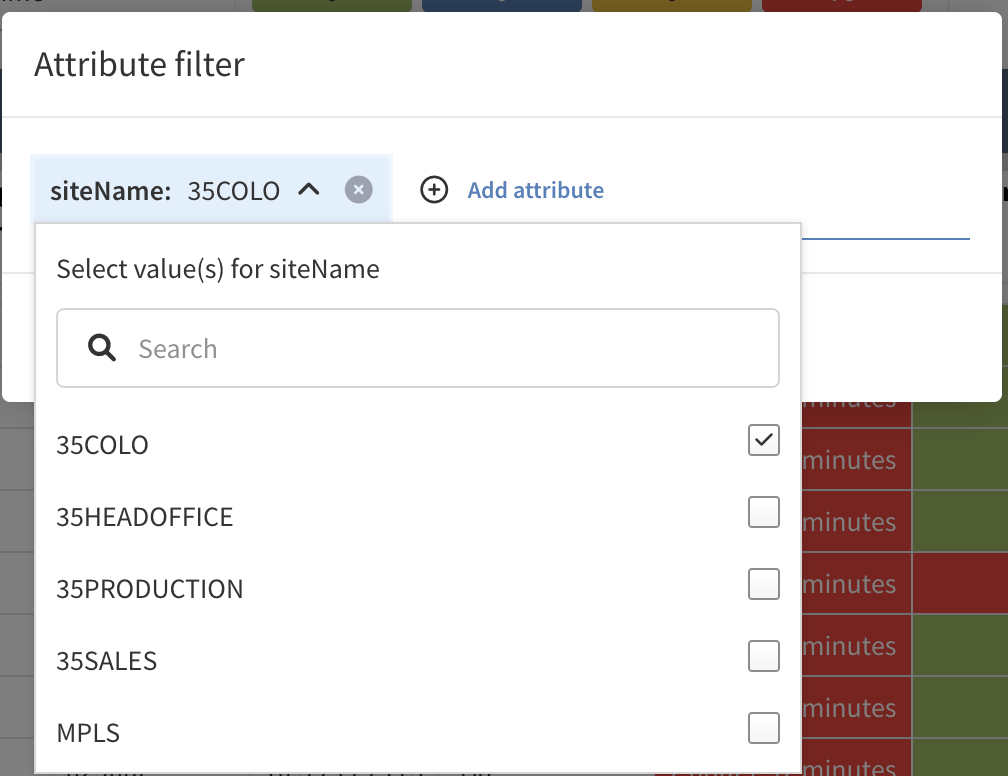
Task: Select the 35HEADOFFICE option label
Action: pyautogui.click(x=145, y=517)
